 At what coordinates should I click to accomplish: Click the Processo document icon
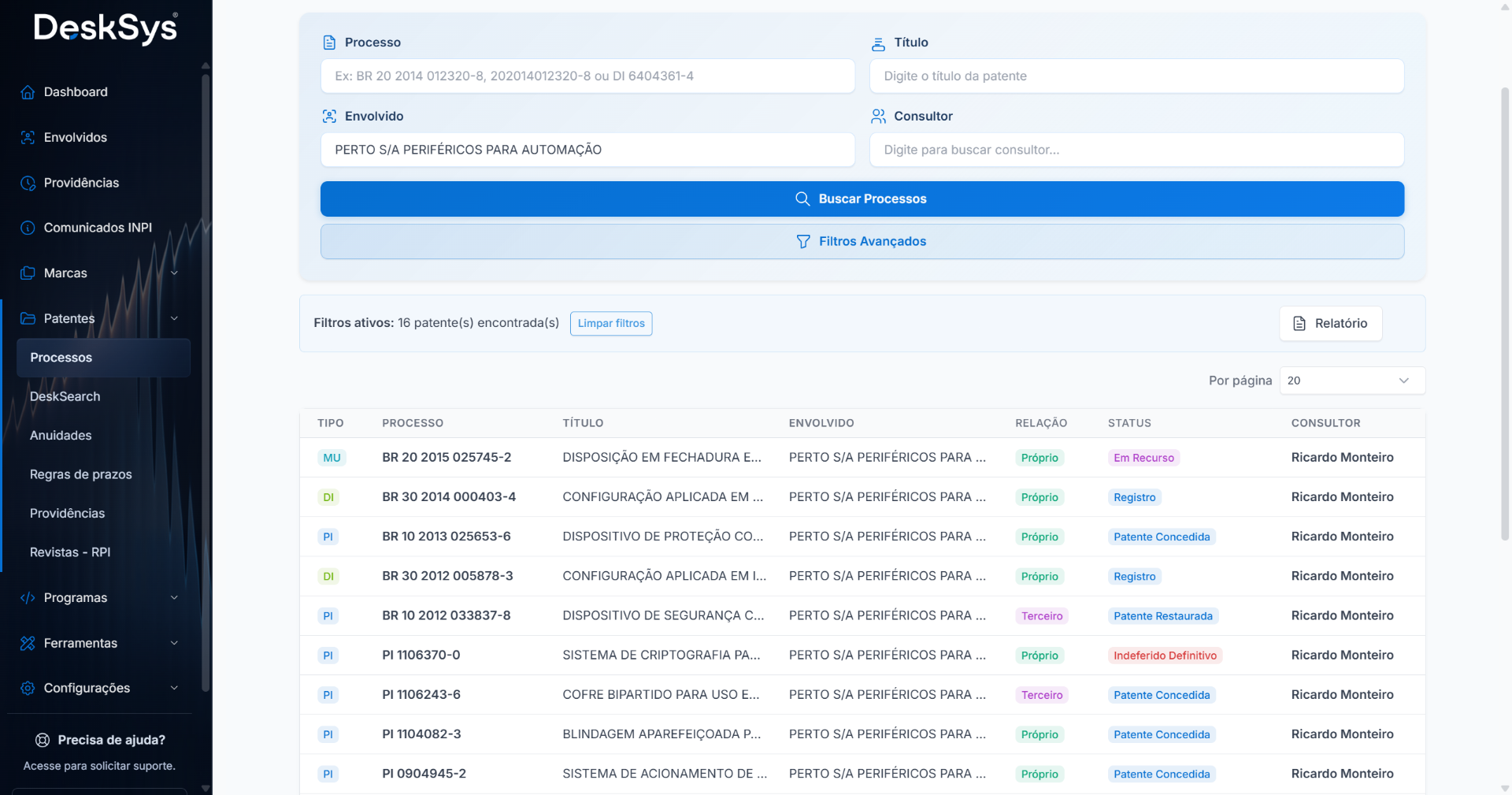(329, 43)
